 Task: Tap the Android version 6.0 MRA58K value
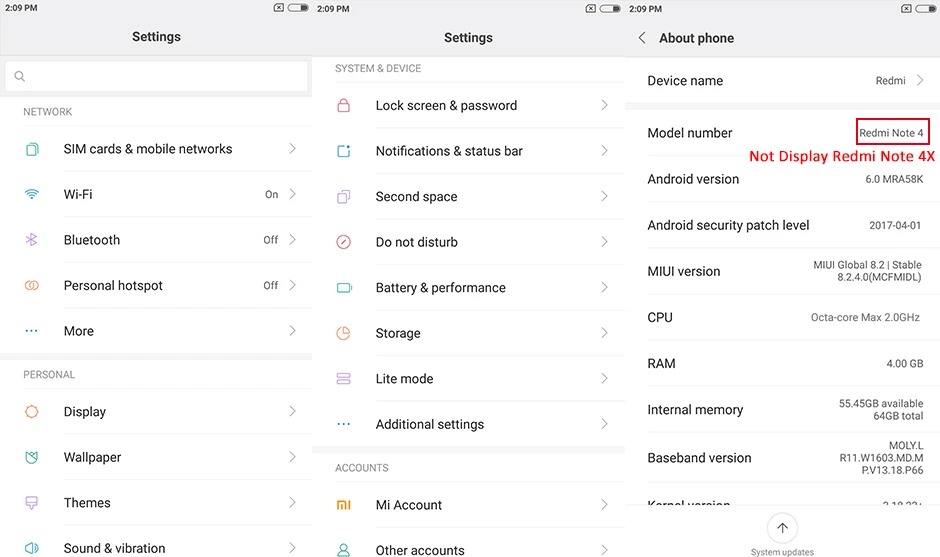click(x=894, y=179)
